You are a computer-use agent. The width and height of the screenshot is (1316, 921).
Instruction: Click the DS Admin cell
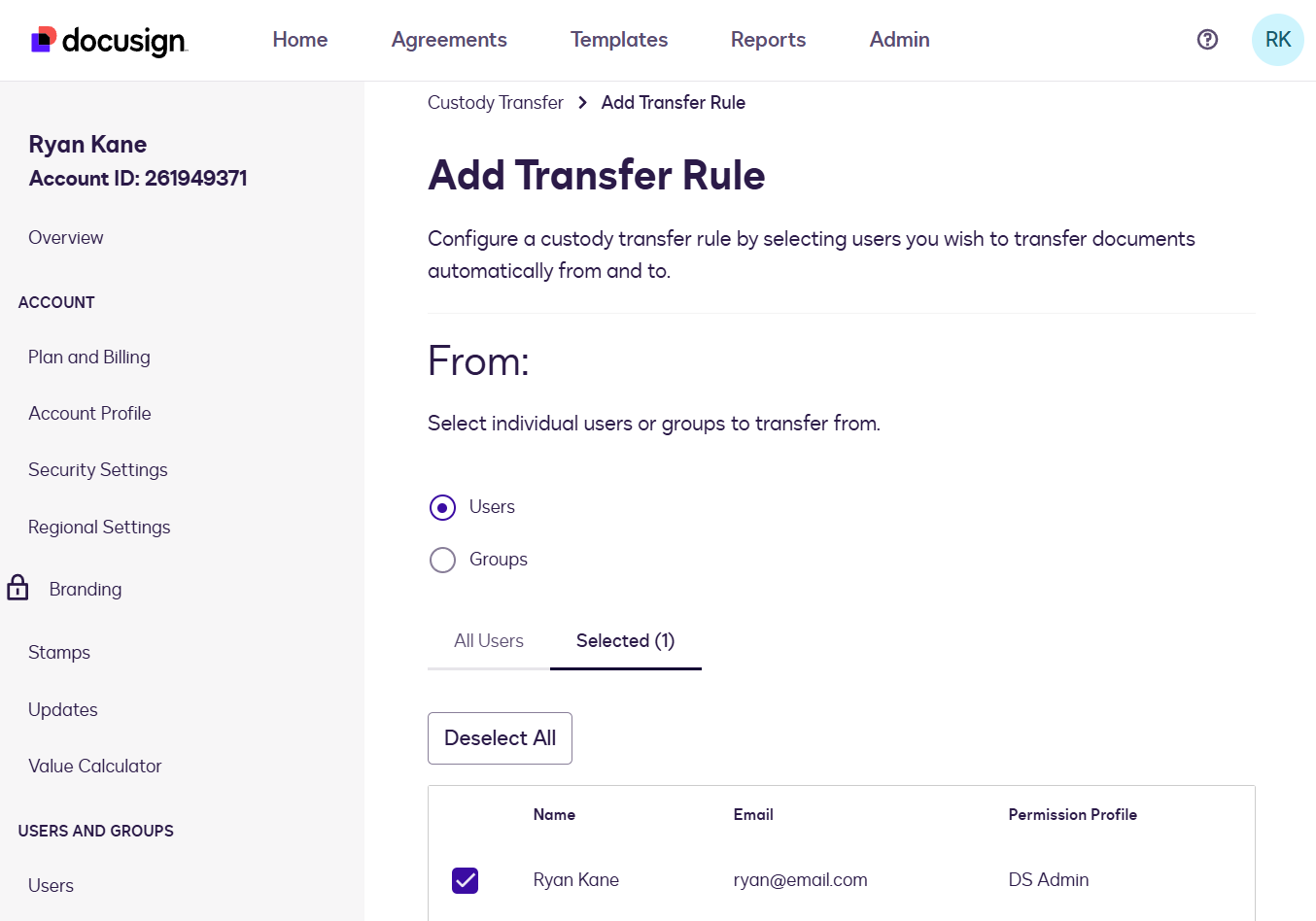coord(1049,880)
